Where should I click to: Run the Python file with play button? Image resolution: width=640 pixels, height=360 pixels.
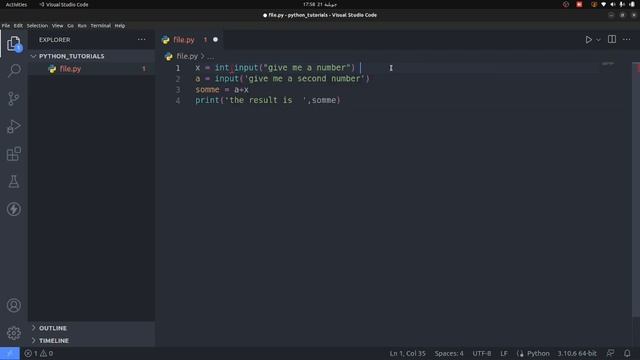588,40
